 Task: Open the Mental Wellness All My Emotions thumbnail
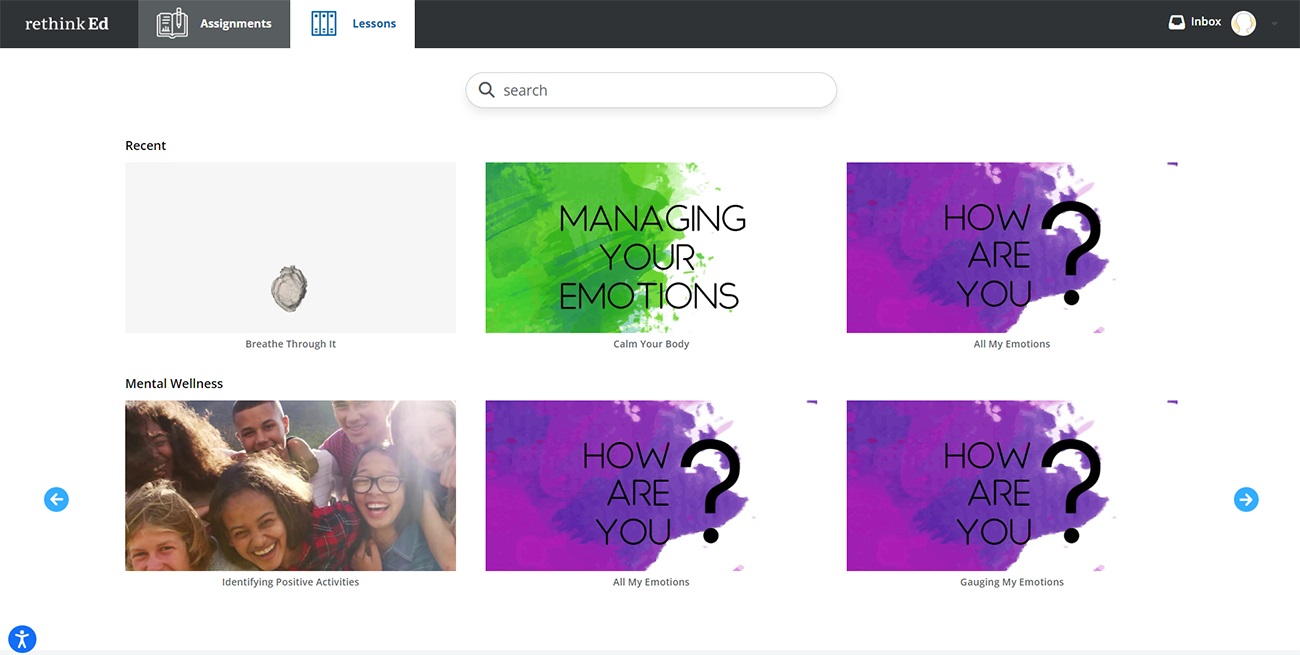651,486
